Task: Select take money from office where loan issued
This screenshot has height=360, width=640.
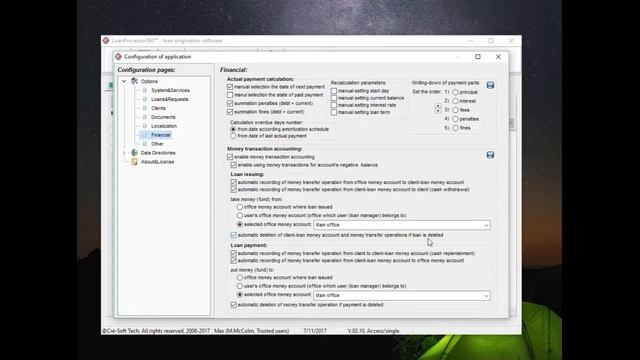Action: click(x=240, y=207)
